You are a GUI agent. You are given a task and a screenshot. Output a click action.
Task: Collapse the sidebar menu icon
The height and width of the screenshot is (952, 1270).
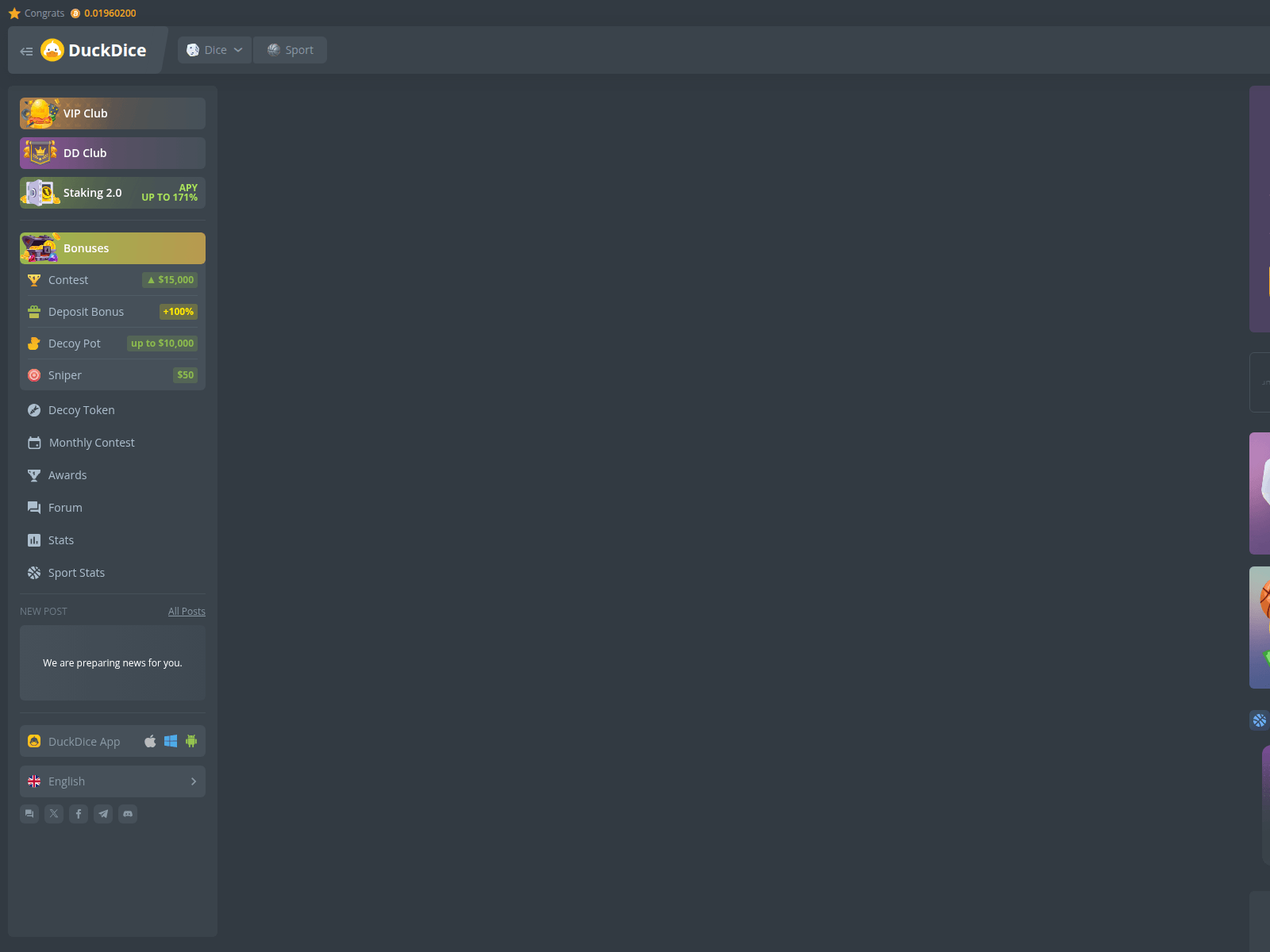26,51
